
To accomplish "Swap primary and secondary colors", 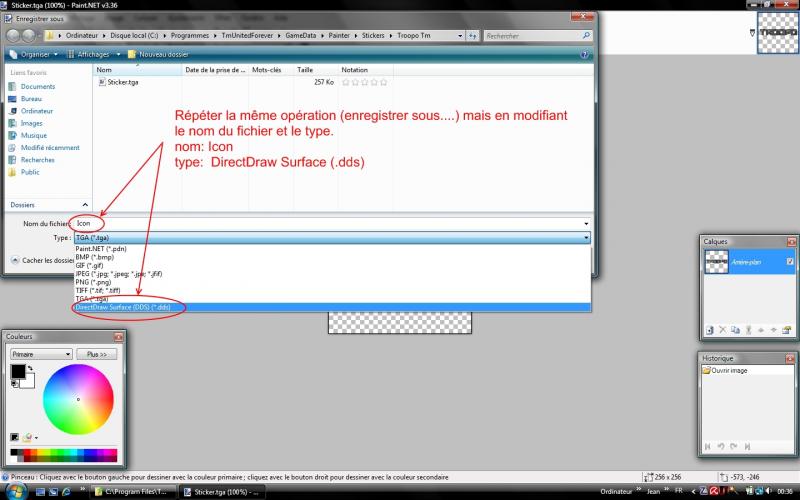I will (30, 368).
